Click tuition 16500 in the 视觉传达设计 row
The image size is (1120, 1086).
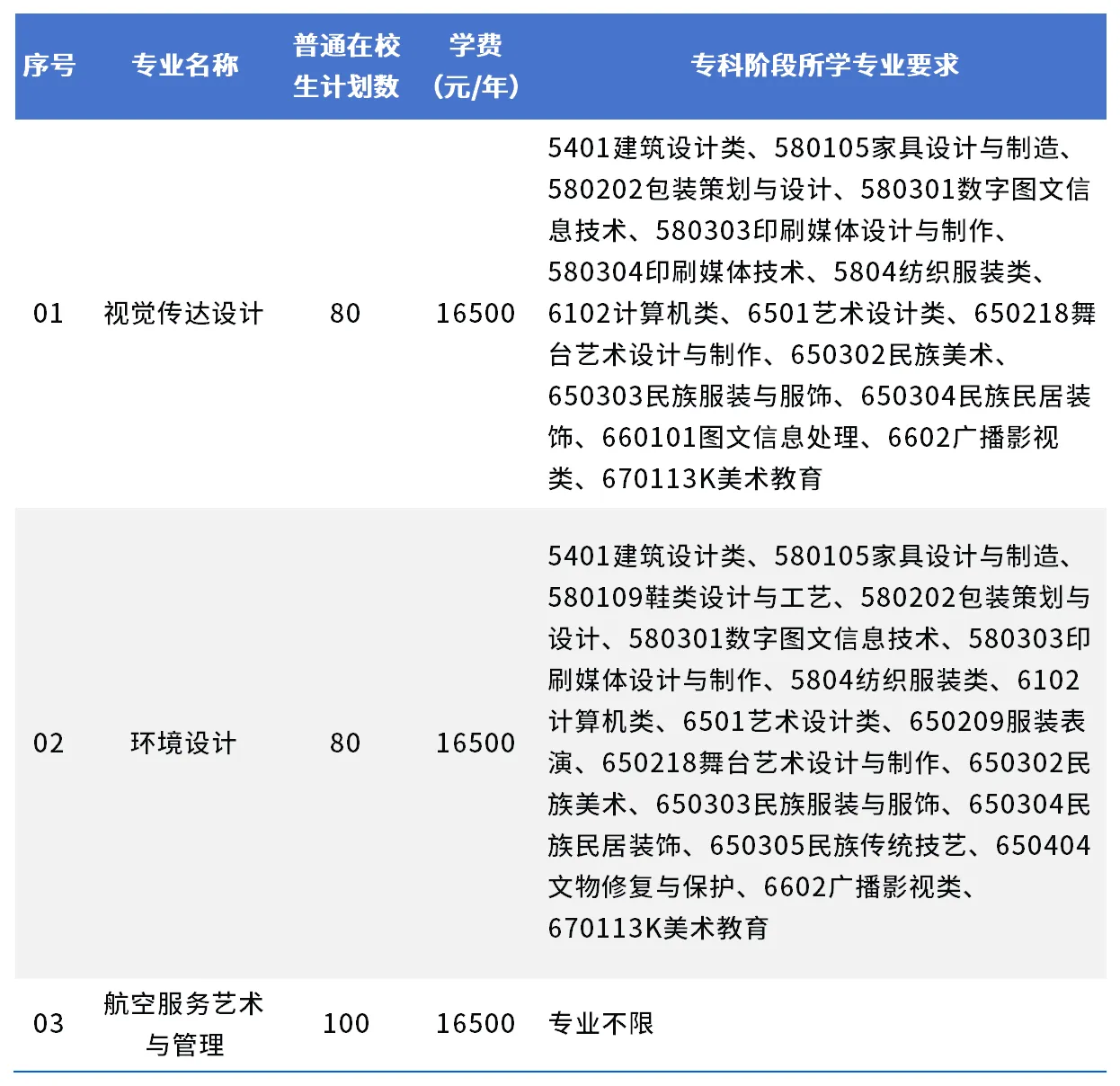(x=476, y=314)
